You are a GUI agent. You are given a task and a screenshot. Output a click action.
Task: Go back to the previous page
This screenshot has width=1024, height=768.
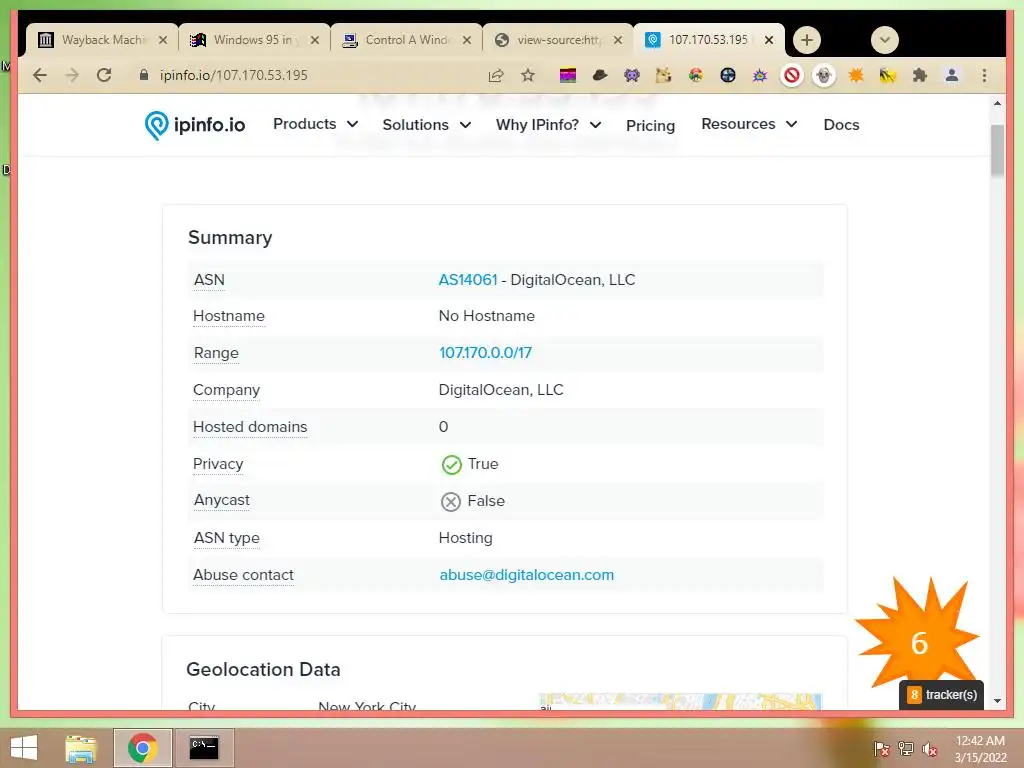point(40,75)
